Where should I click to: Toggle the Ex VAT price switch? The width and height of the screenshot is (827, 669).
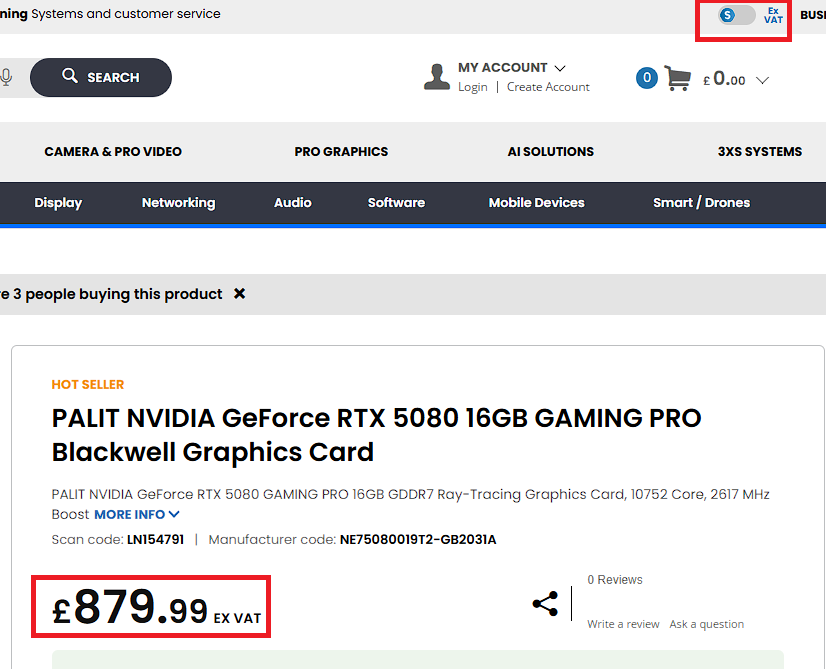[737, 15]
